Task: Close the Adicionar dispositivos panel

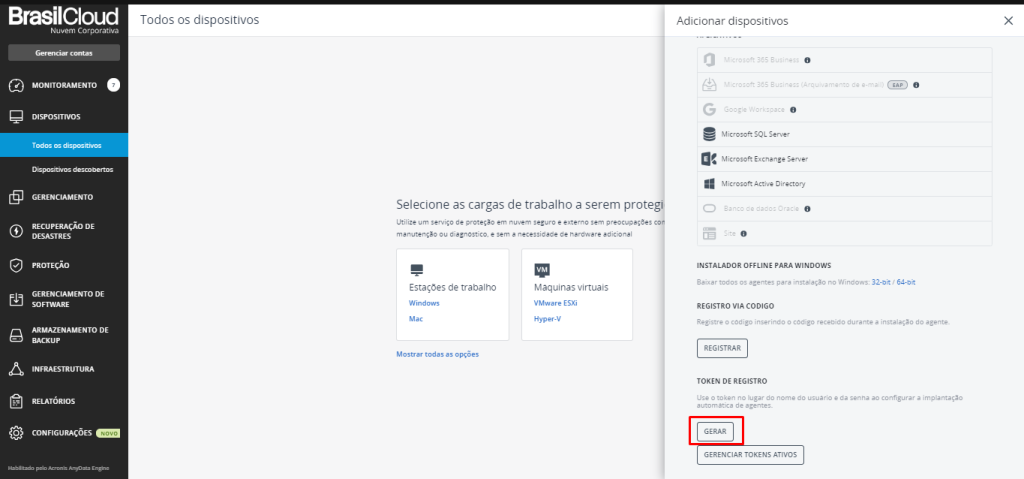Action: 1008,21
